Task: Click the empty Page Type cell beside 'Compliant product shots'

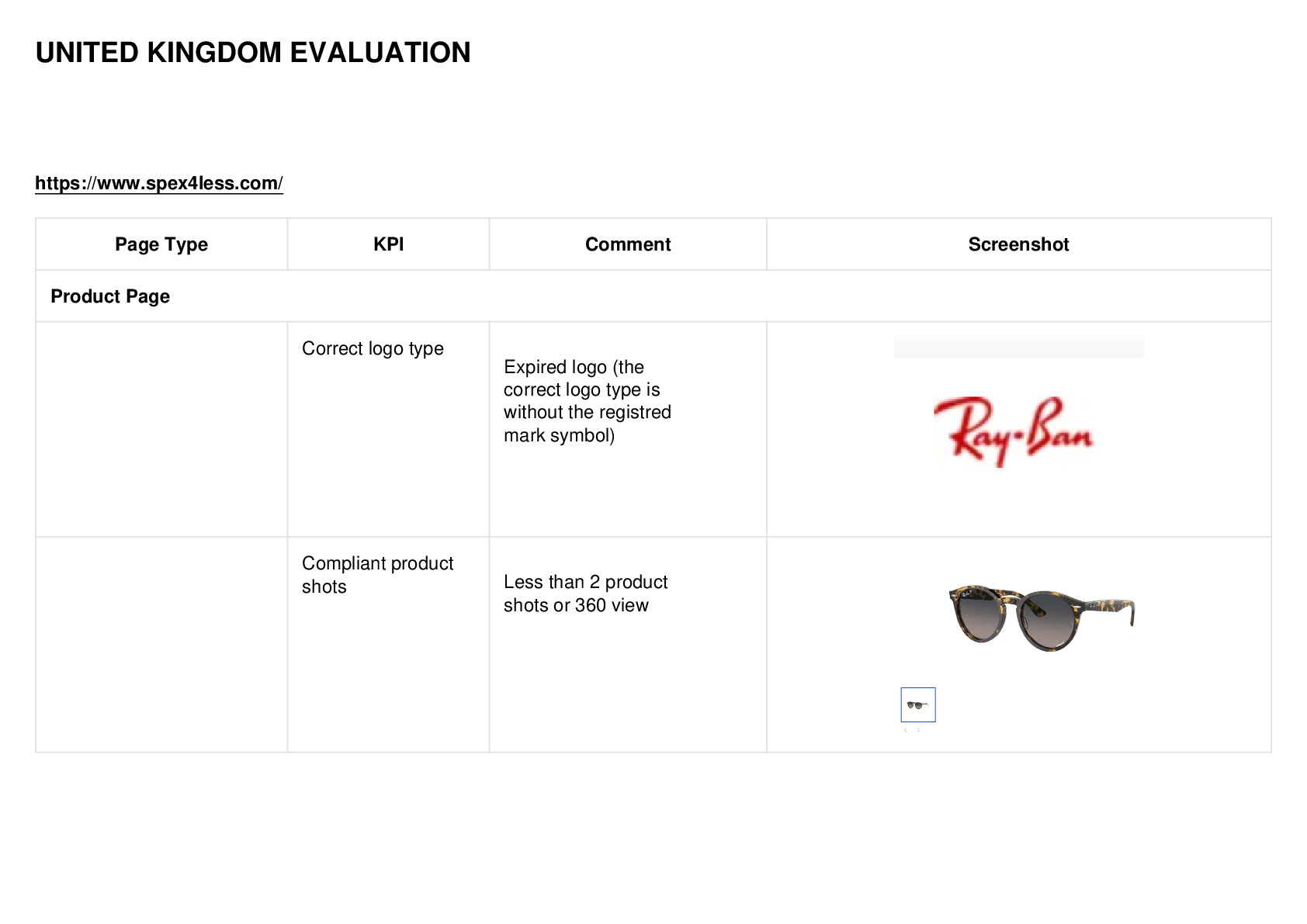Action: [161, 644]
